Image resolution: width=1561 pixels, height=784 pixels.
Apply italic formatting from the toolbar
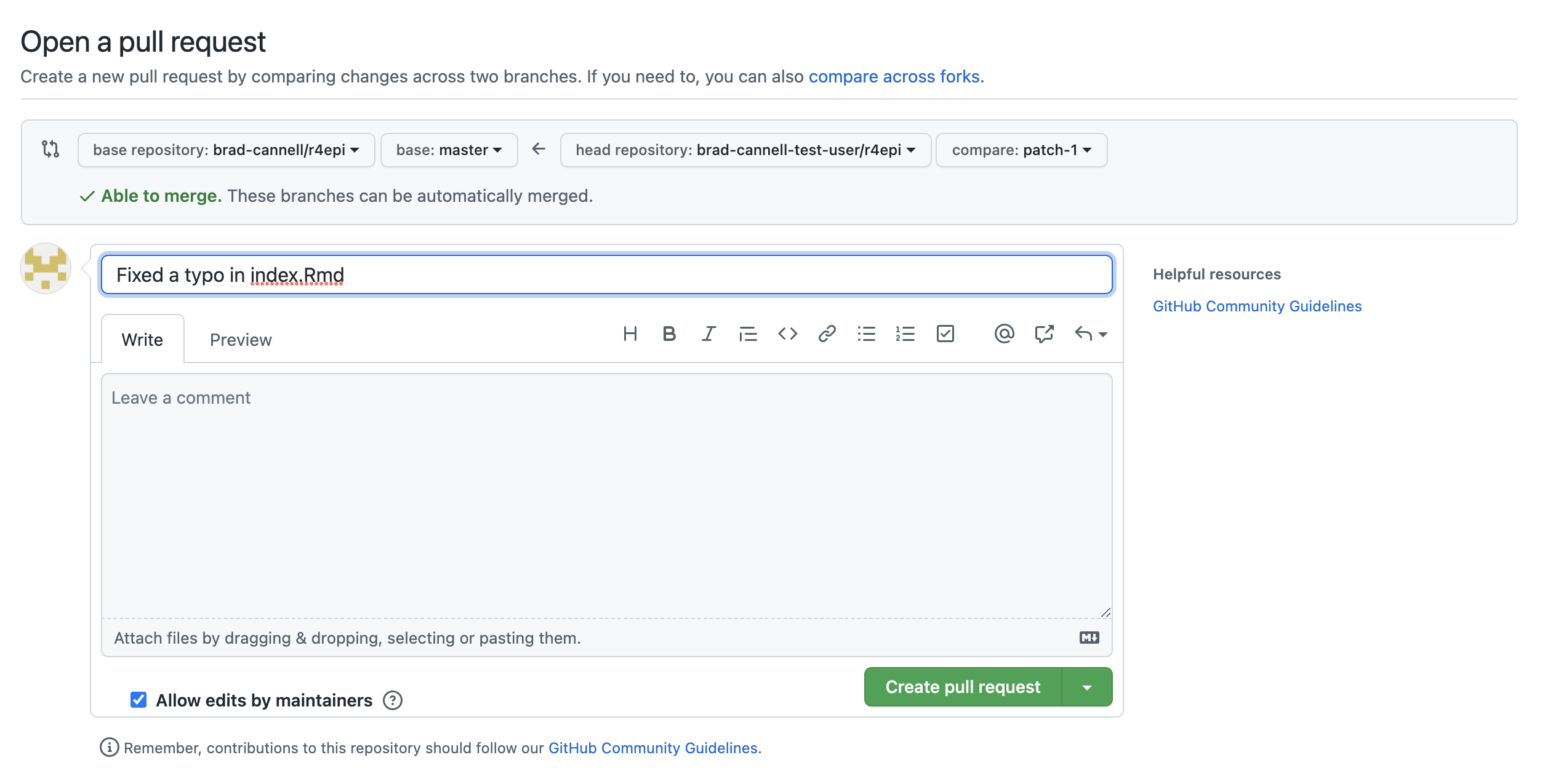[x=708, y=334]
